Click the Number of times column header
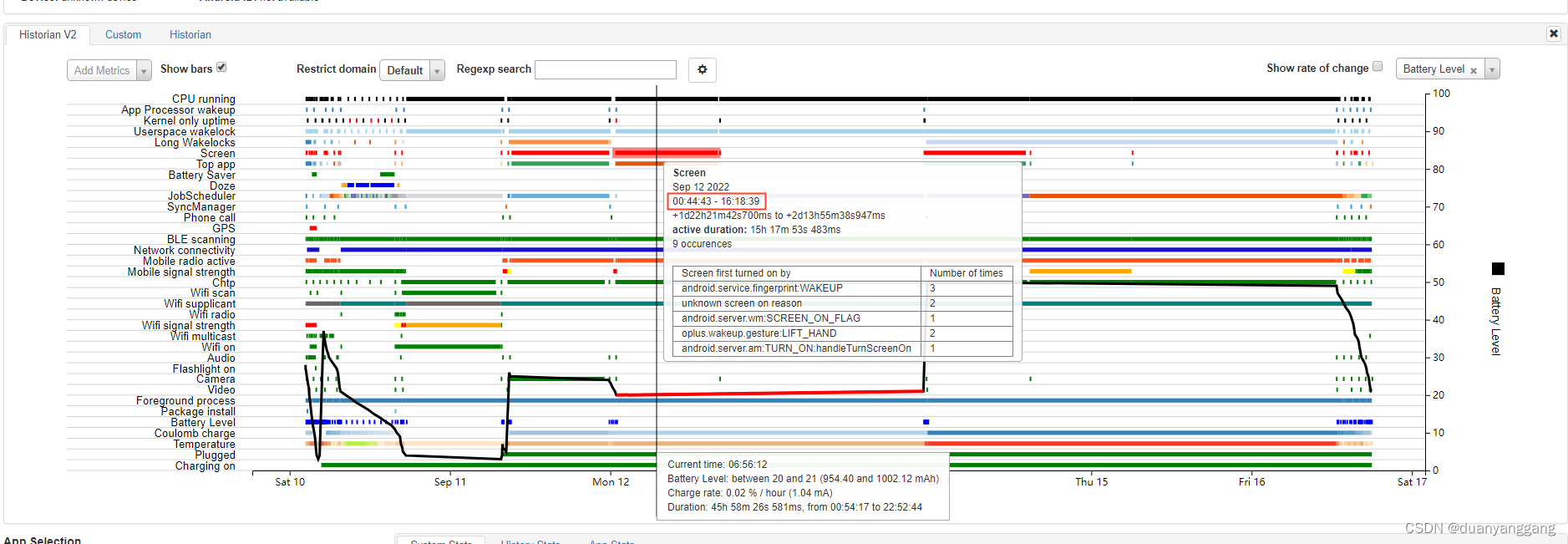The image size is (1568, 544). click(x=967, y=273)
